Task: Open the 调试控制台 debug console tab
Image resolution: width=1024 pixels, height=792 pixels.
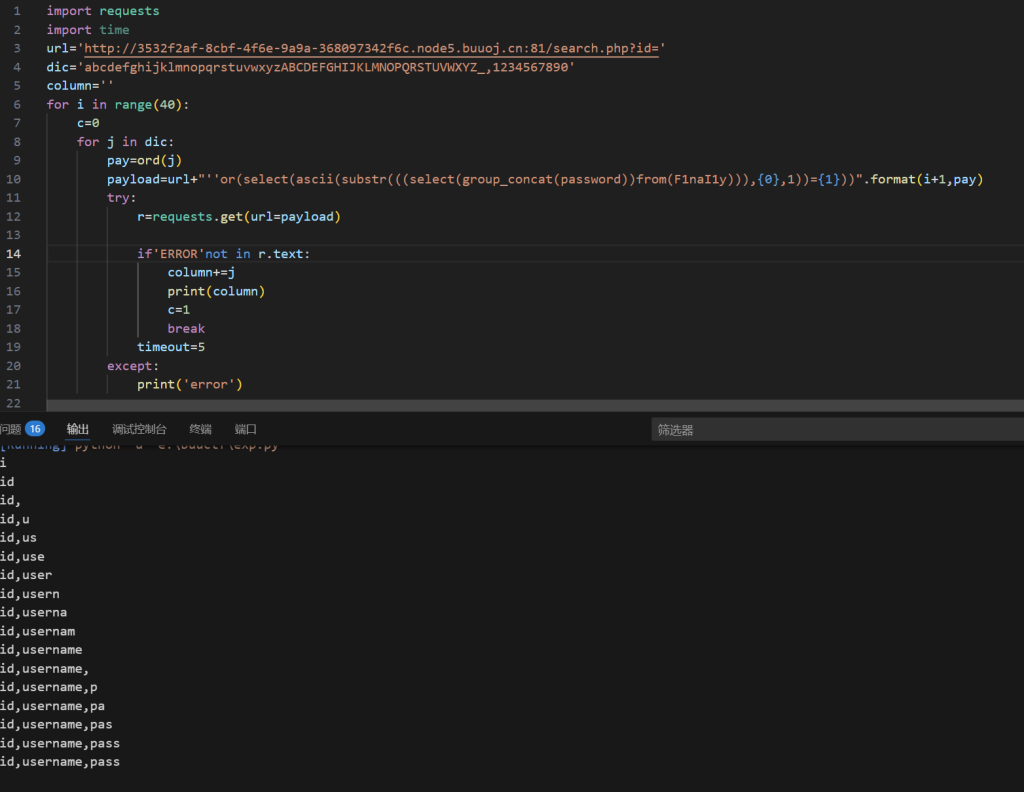Action: click(x=139, y=429)
